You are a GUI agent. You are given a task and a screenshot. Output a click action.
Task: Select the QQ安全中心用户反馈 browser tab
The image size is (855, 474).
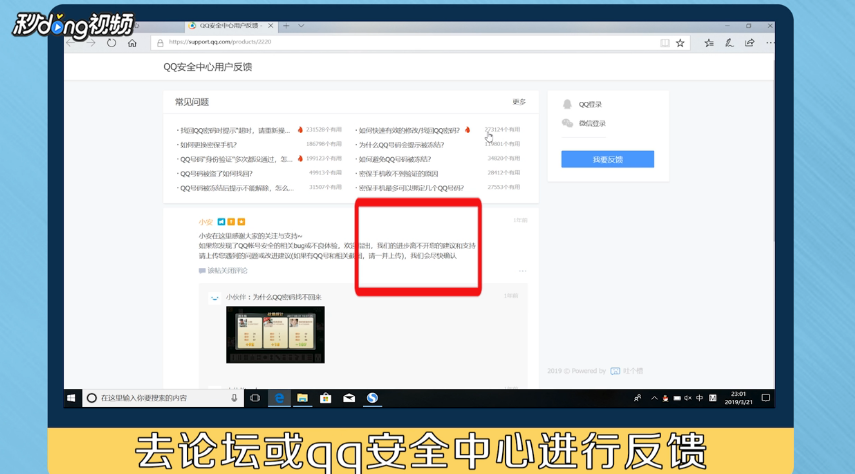(x=231, y=26)
